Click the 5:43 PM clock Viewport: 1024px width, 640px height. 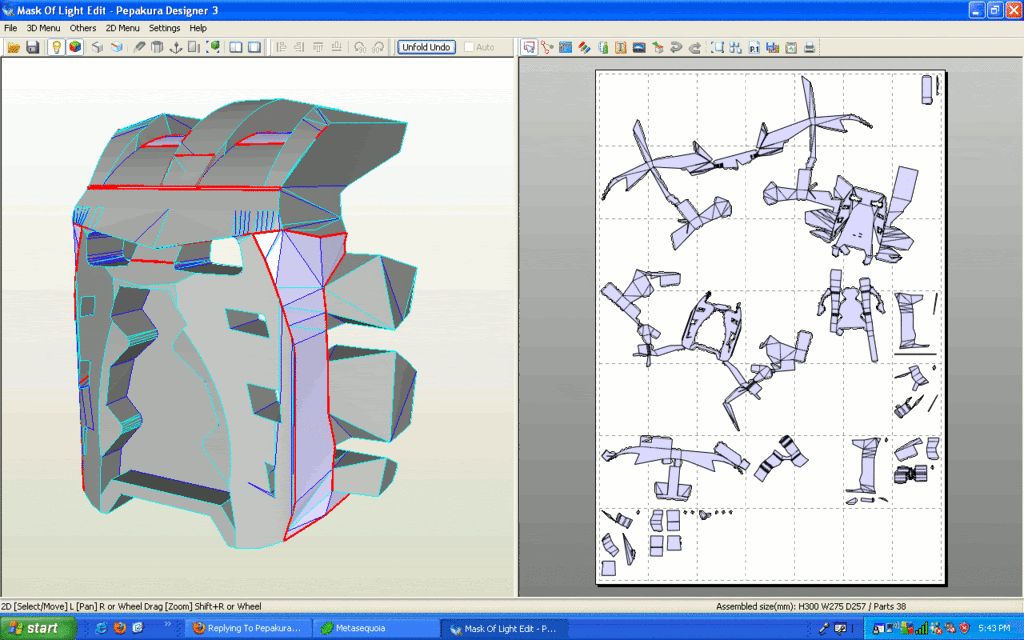click(994, 628)
